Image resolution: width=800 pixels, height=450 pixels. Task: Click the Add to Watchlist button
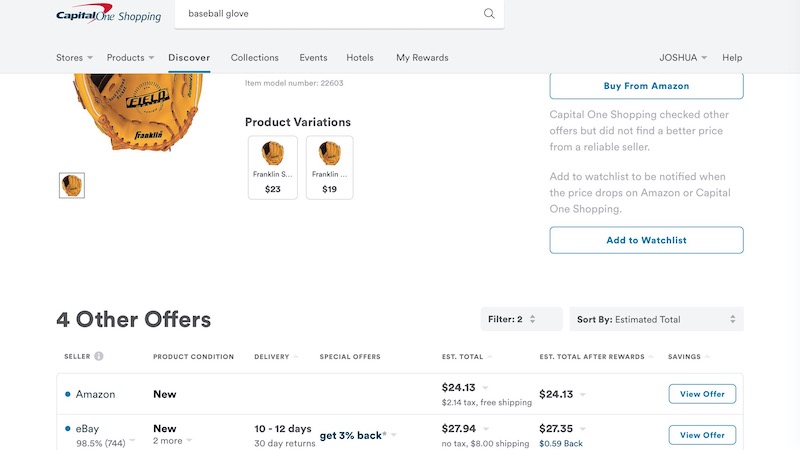[x=646, y=240]
